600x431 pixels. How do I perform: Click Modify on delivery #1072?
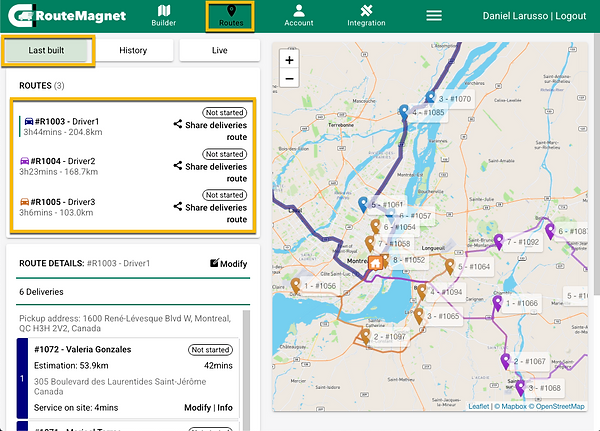coord(197,408)
